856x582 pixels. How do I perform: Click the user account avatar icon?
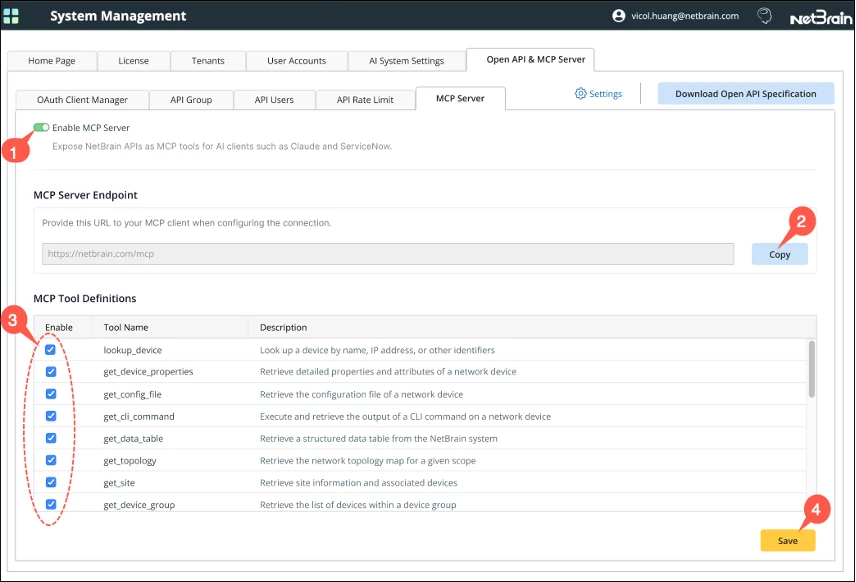619,16
